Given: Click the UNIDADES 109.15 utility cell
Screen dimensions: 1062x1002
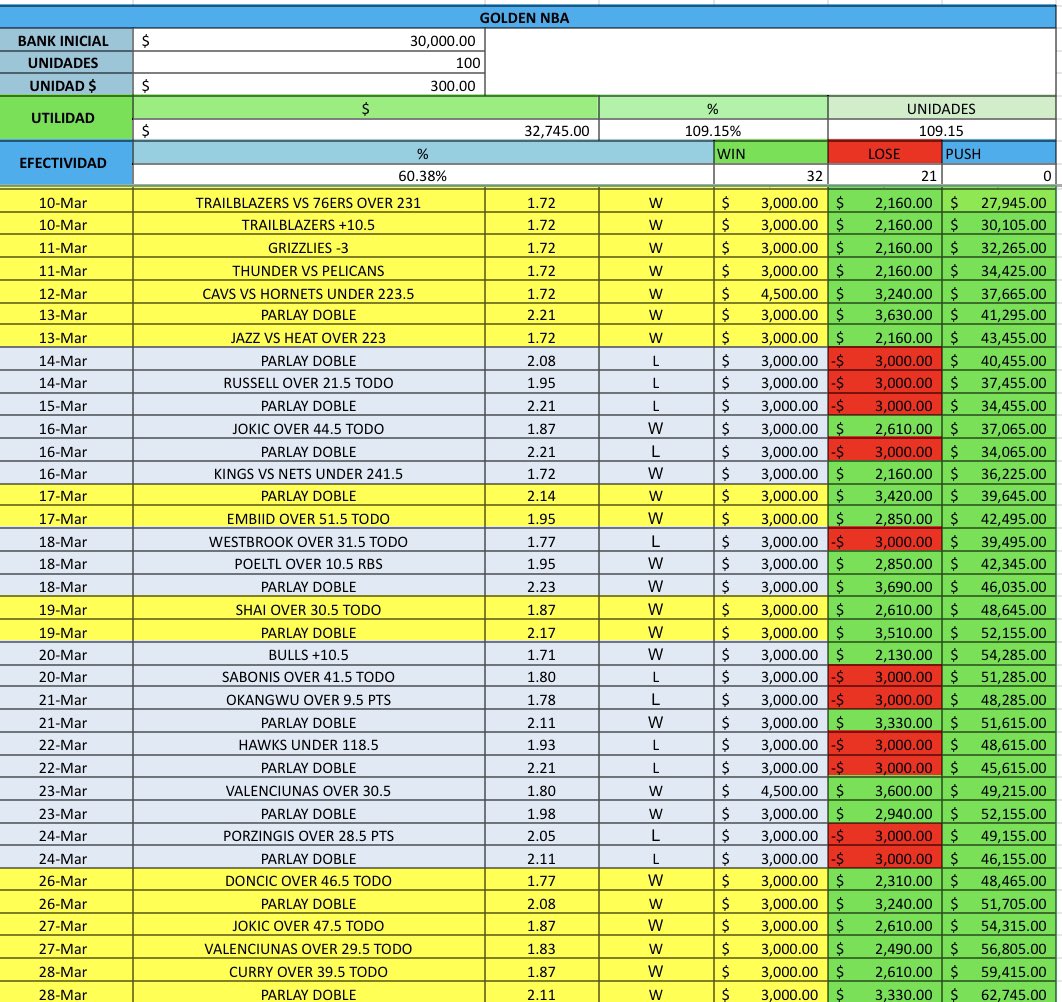Looking at the screenshot, I should [x=941, y=131].
